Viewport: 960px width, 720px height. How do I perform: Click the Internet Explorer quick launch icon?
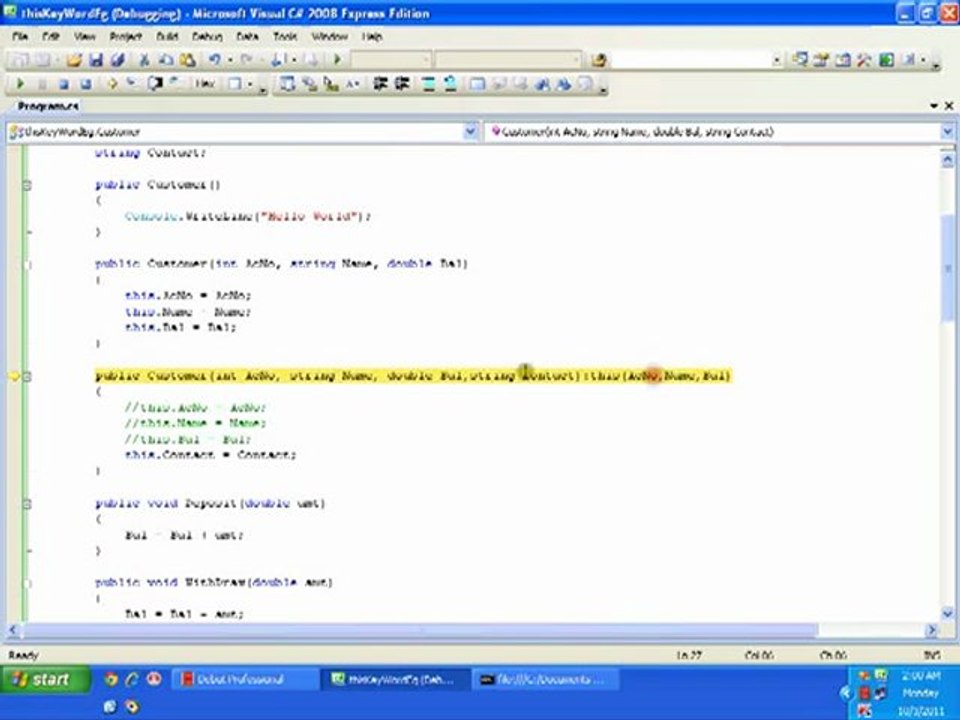tap(132, 679)
